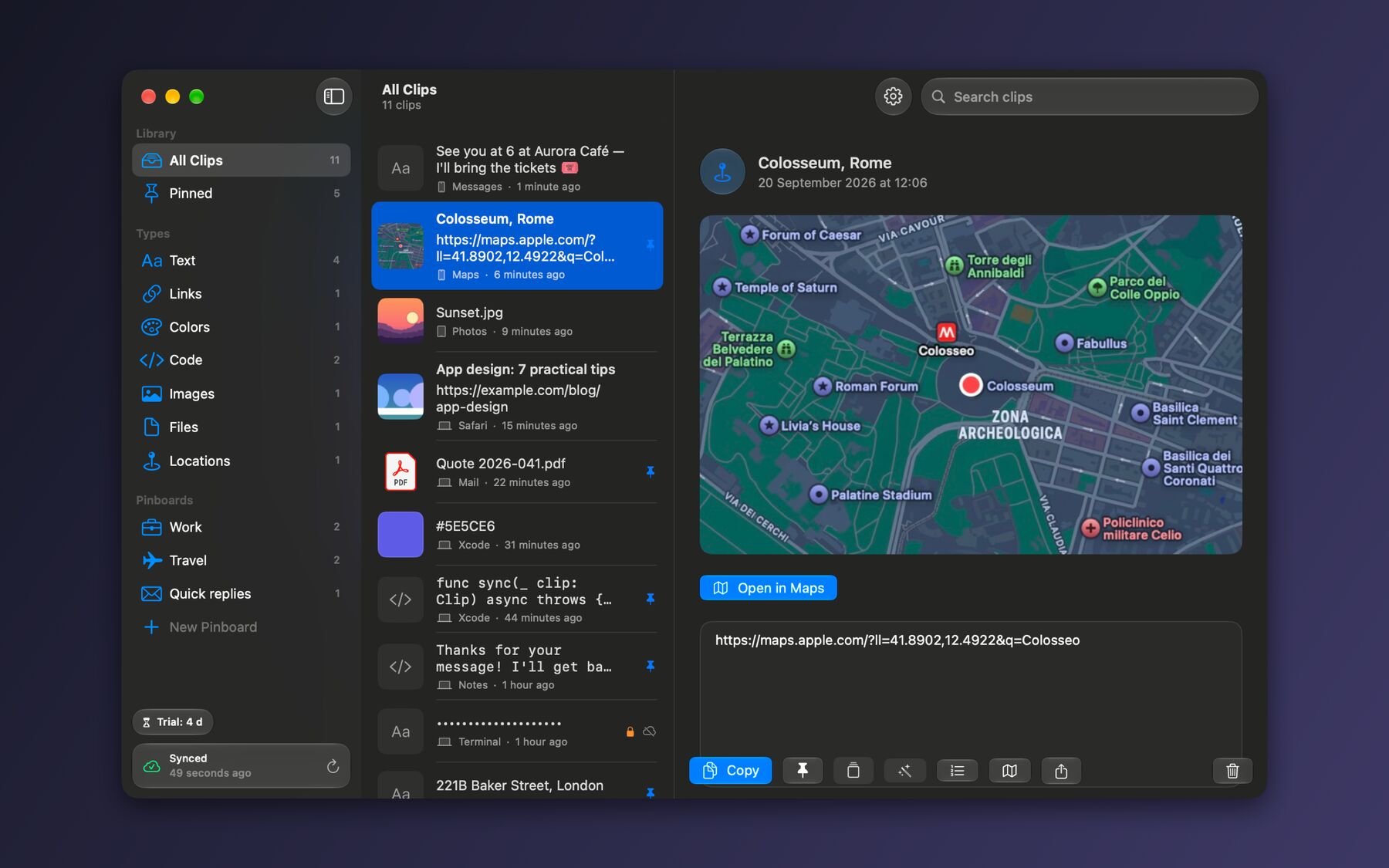Click the lock icon on Terminal clip
This screenshot has height=868, width=1389.
pos(630,731)
